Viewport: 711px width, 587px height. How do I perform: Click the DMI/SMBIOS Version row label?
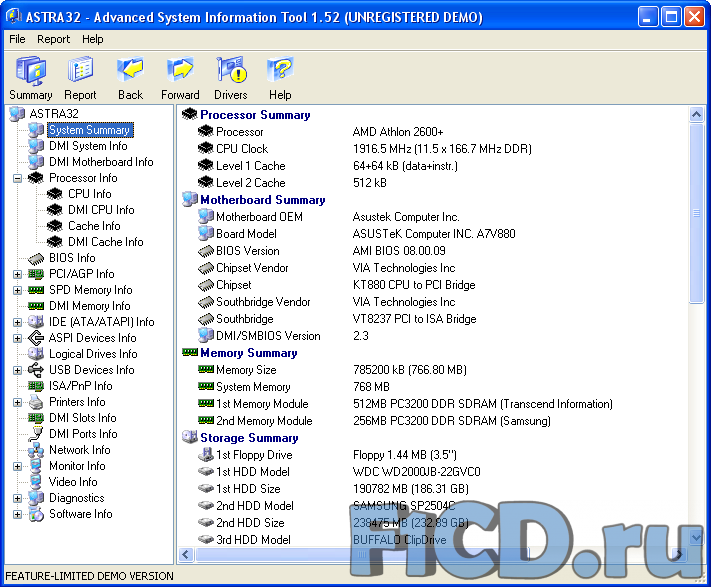(268, 336)
